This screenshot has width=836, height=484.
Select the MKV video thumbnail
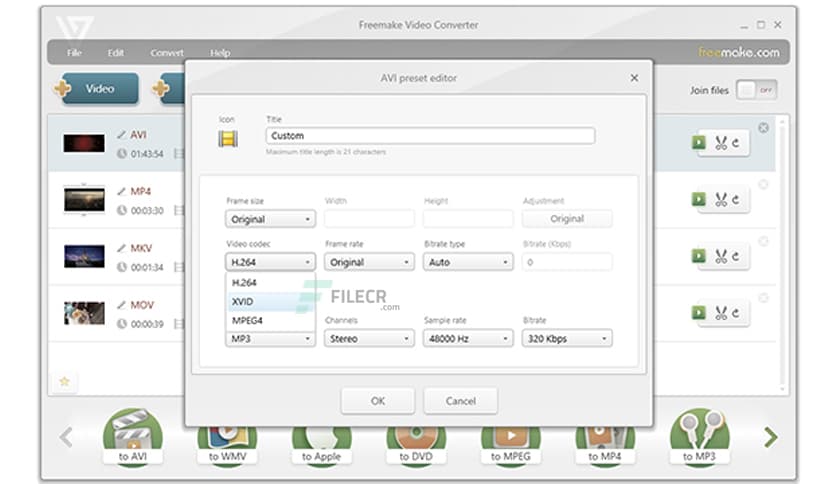coord(84,256)
